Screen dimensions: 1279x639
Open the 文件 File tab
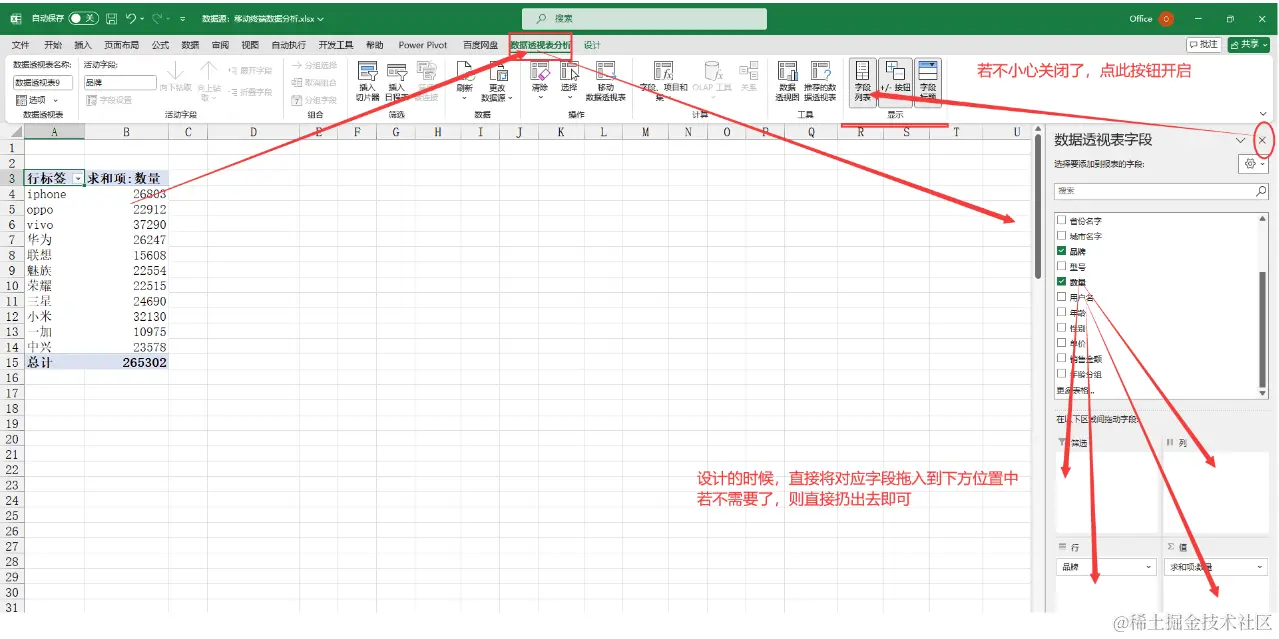pos(20,45)
